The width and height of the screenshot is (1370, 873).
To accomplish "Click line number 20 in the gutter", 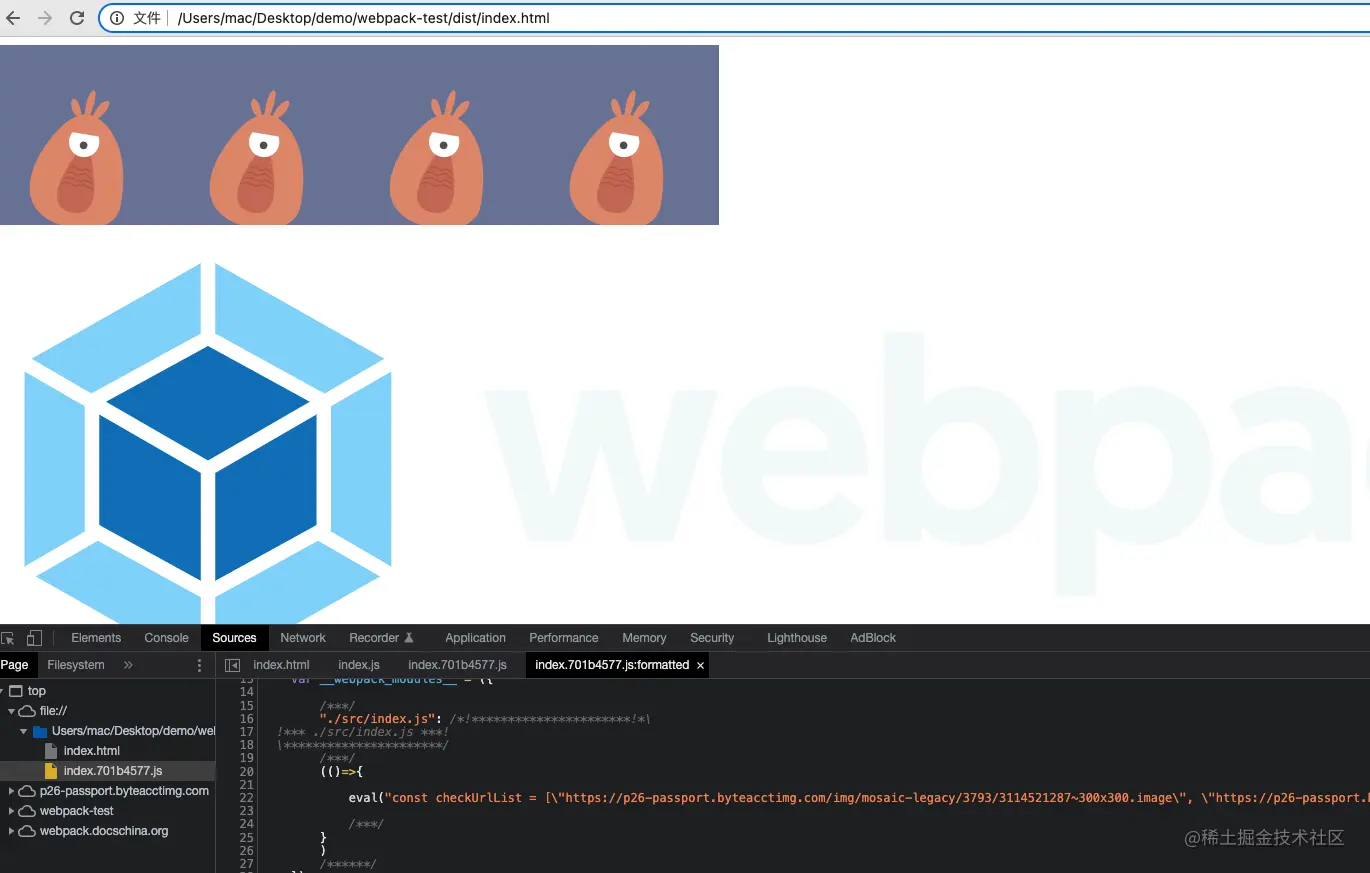I will [247, 772].
